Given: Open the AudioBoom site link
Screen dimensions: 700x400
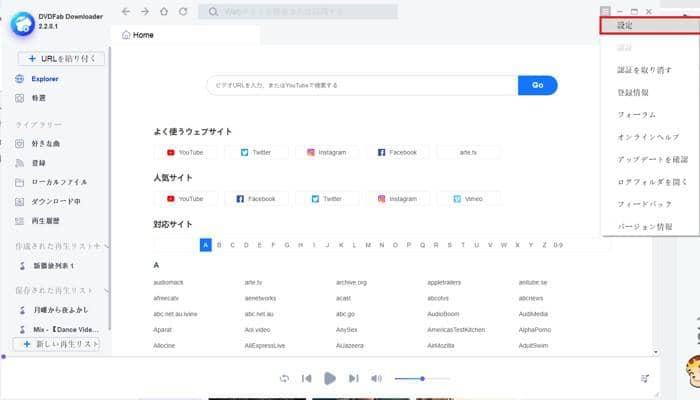Looking at the screenshot, I should point(443,314).
